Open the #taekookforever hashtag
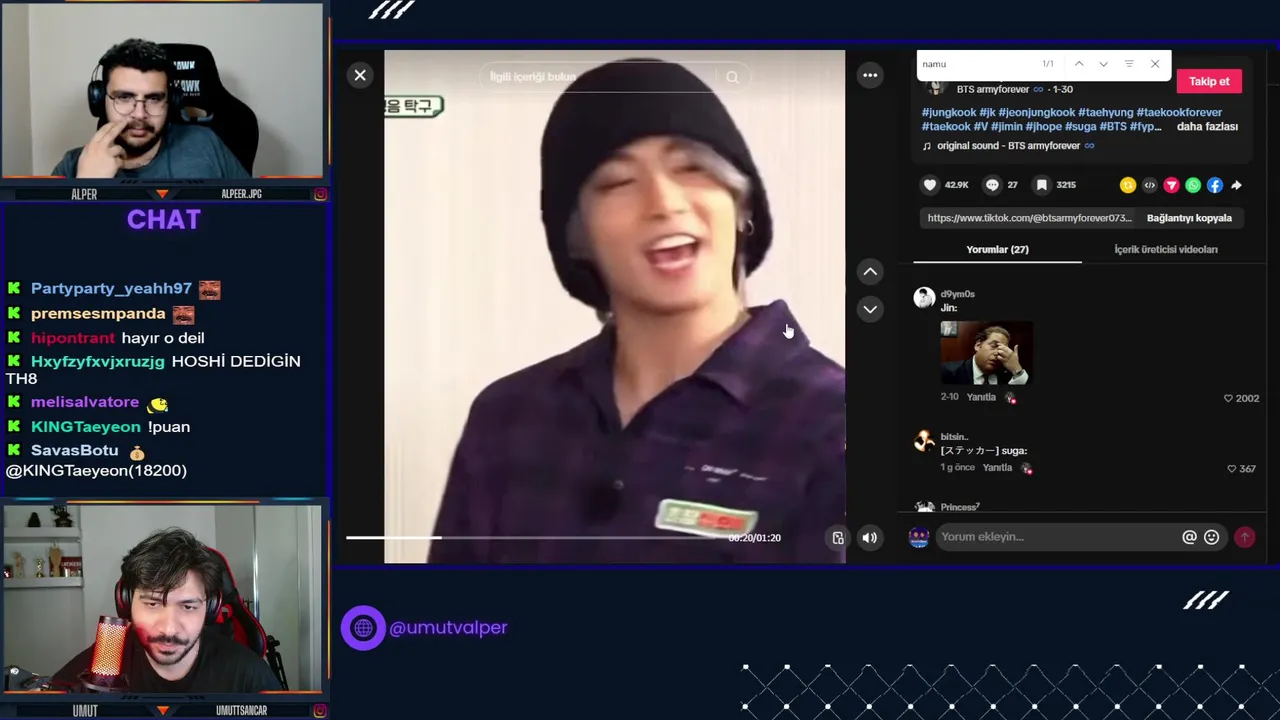This screenshot has height=720, width=1280. 1179,113
